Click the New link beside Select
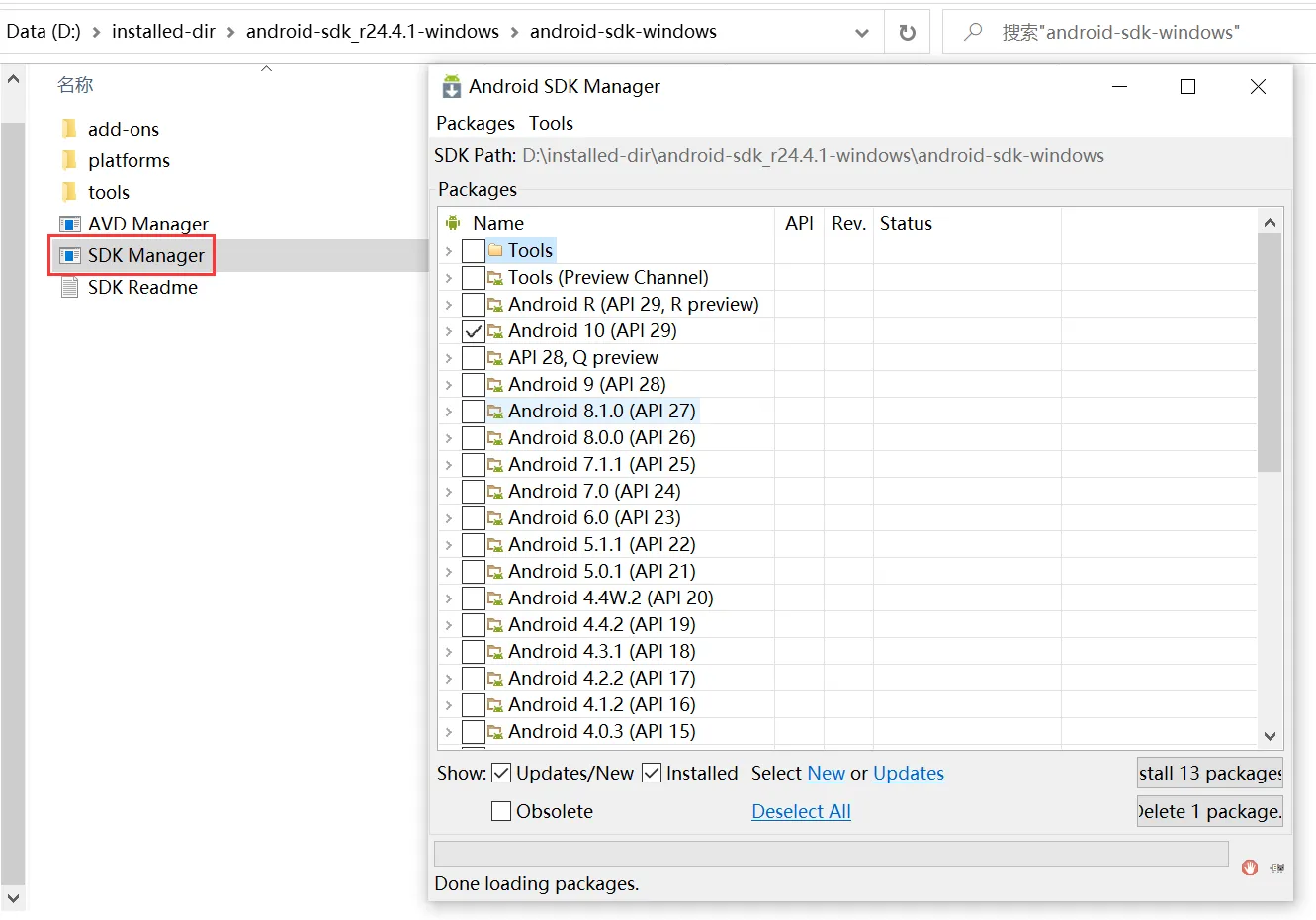Image resolution: width=1316 pixels, height=920 pixels. pyautogui.click(x=827, y=773)
